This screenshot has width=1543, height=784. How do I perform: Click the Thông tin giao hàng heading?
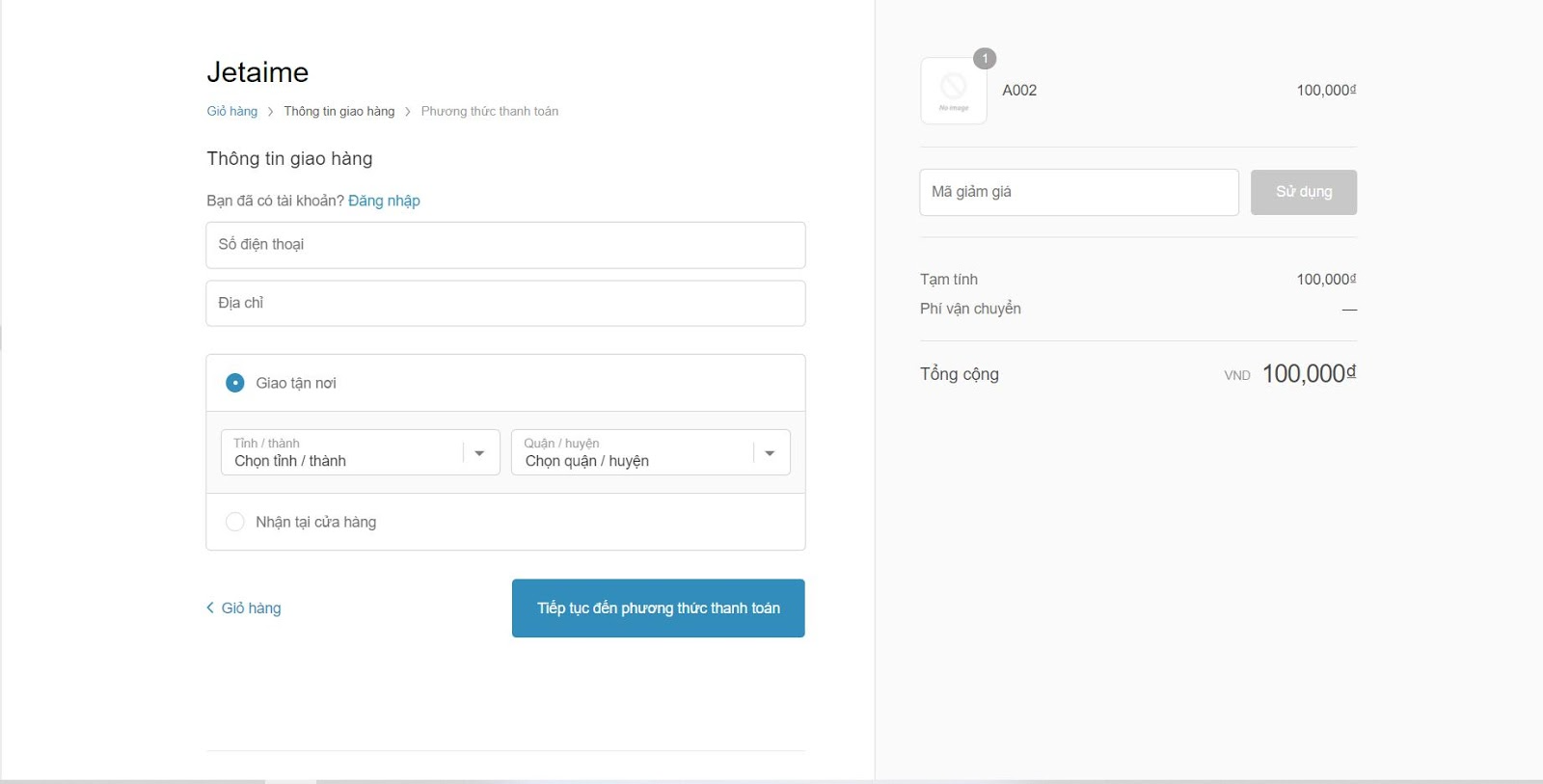pos(289,159)
